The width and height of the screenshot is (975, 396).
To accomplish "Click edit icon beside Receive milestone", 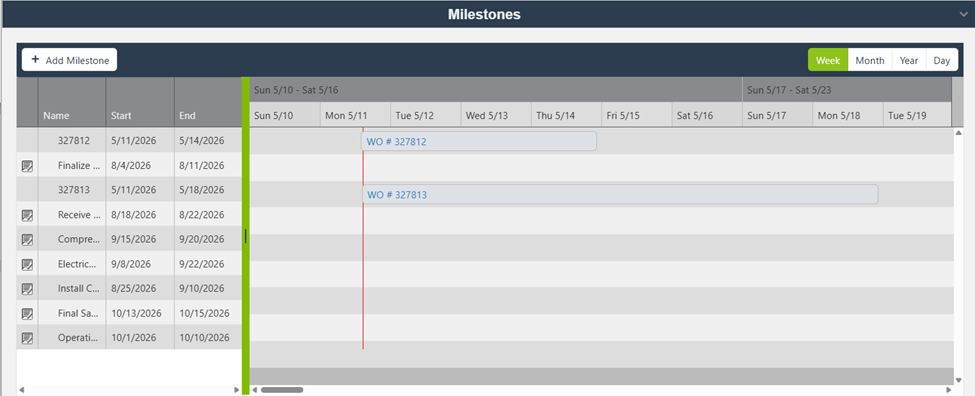I will coord(27,215).
